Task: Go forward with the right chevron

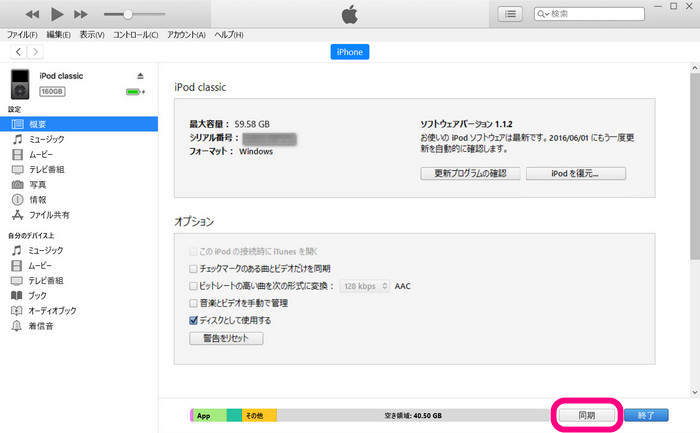Action: coord(35,52)
